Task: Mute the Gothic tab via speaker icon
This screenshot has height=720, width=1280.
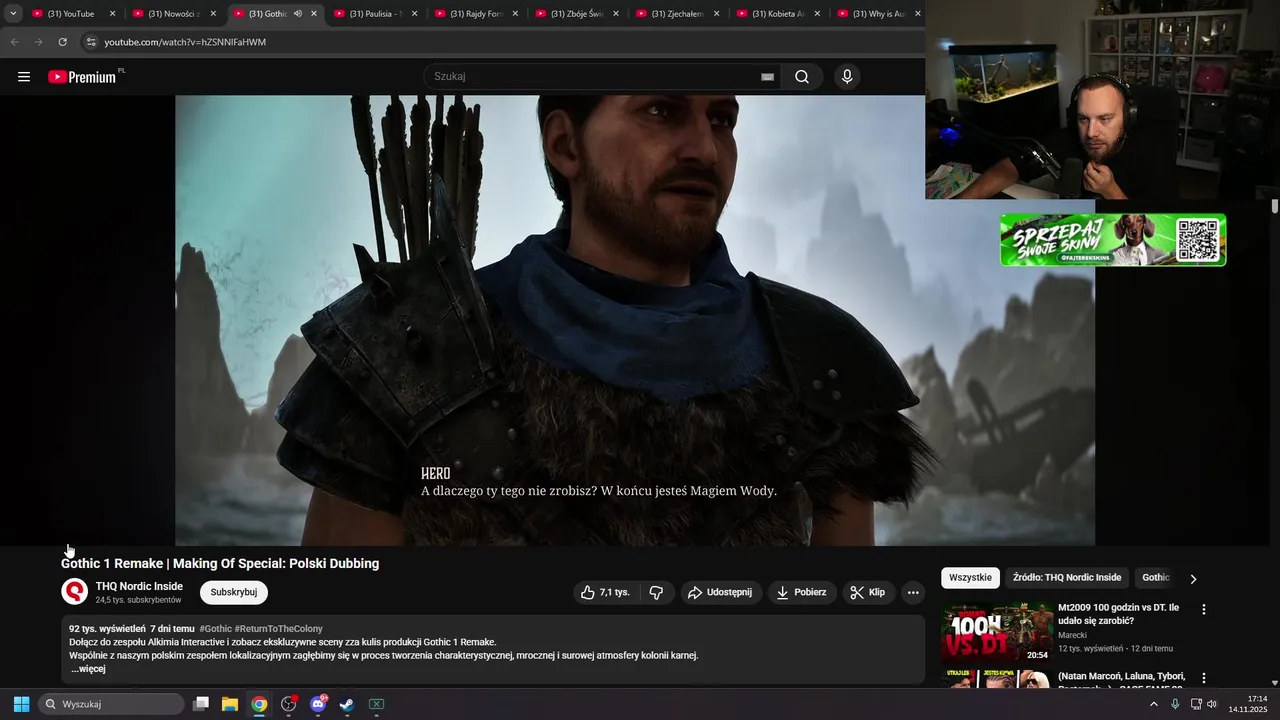Action: 298,14
